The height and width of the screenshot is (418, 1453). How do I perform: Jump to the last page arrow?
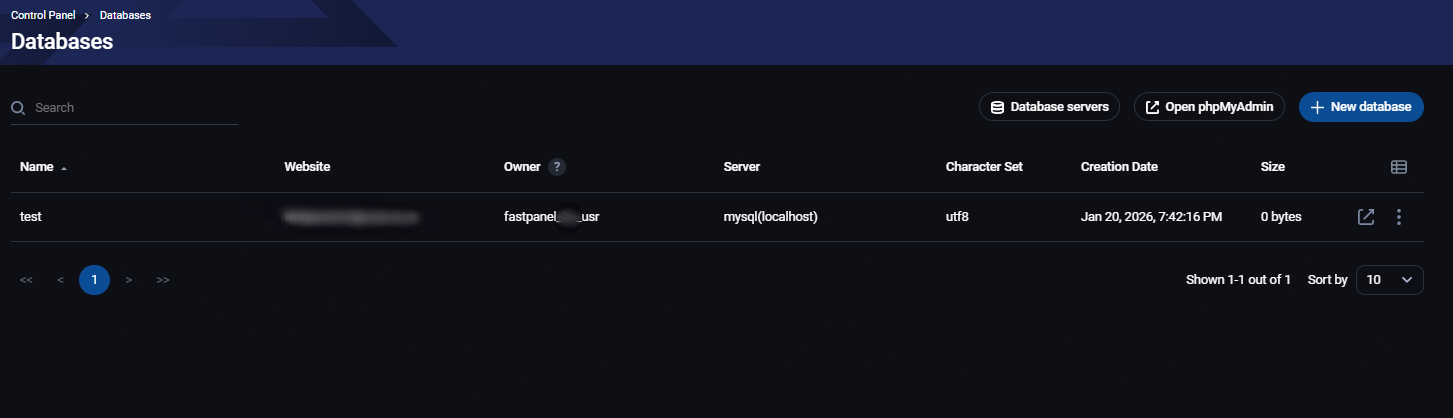(x=163, y=280)
